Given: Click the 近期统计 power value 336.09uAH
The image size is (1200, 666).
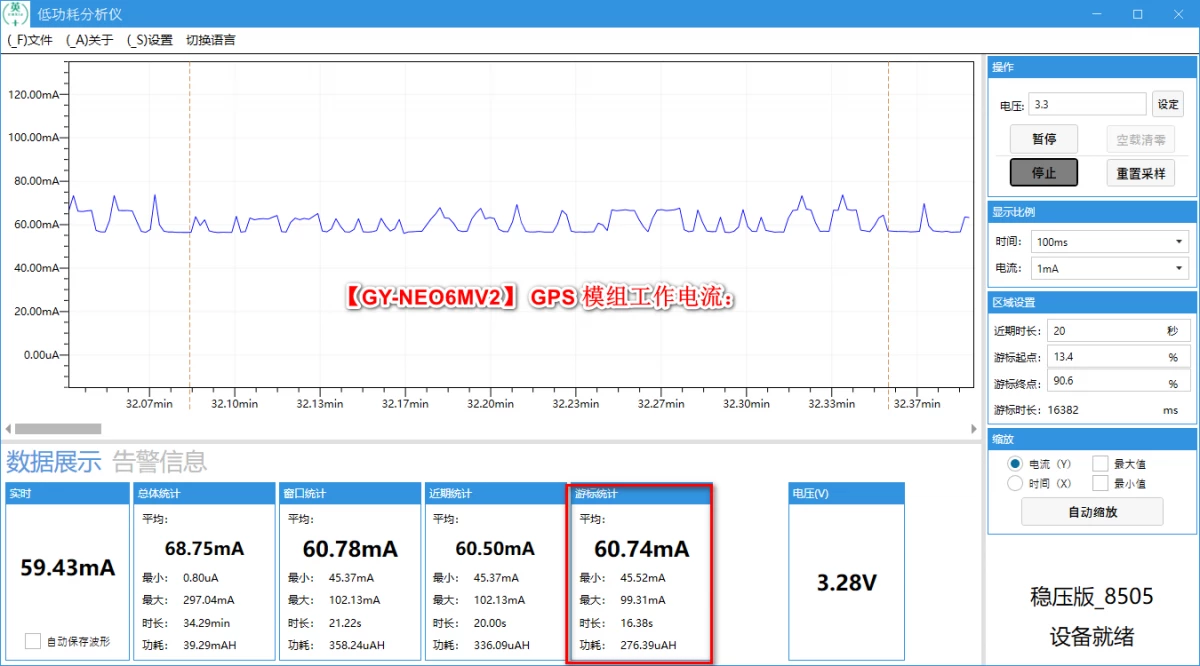Looking at the screenshot, I should pyautogui.click(x=502, y=645).
